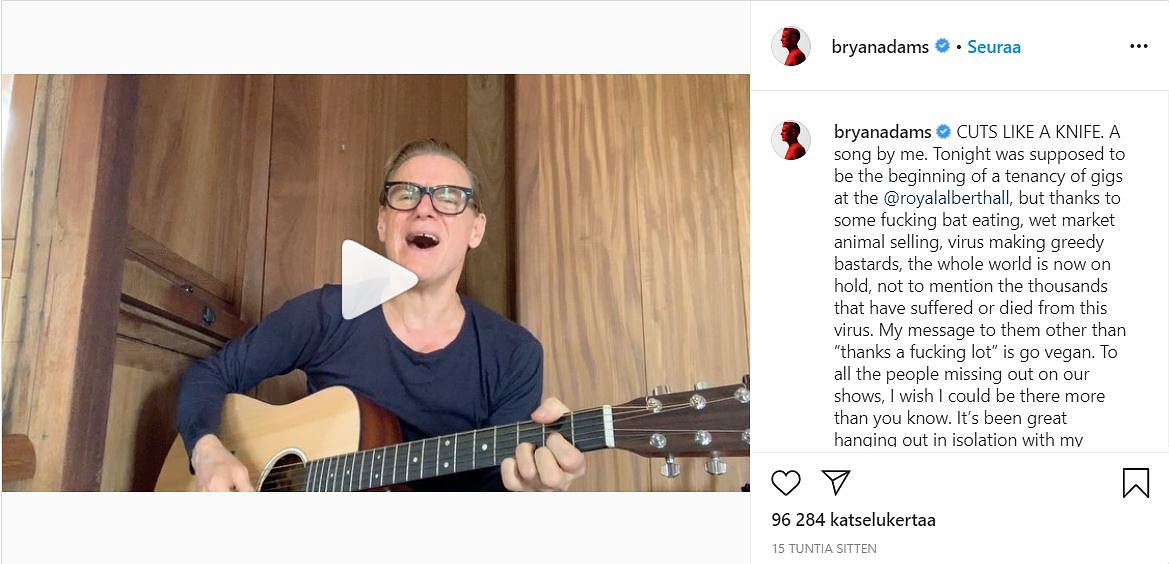Click the Seuraa follow link
The width and height of the screenshot is (1169, 564).
(x=994, y=47)
